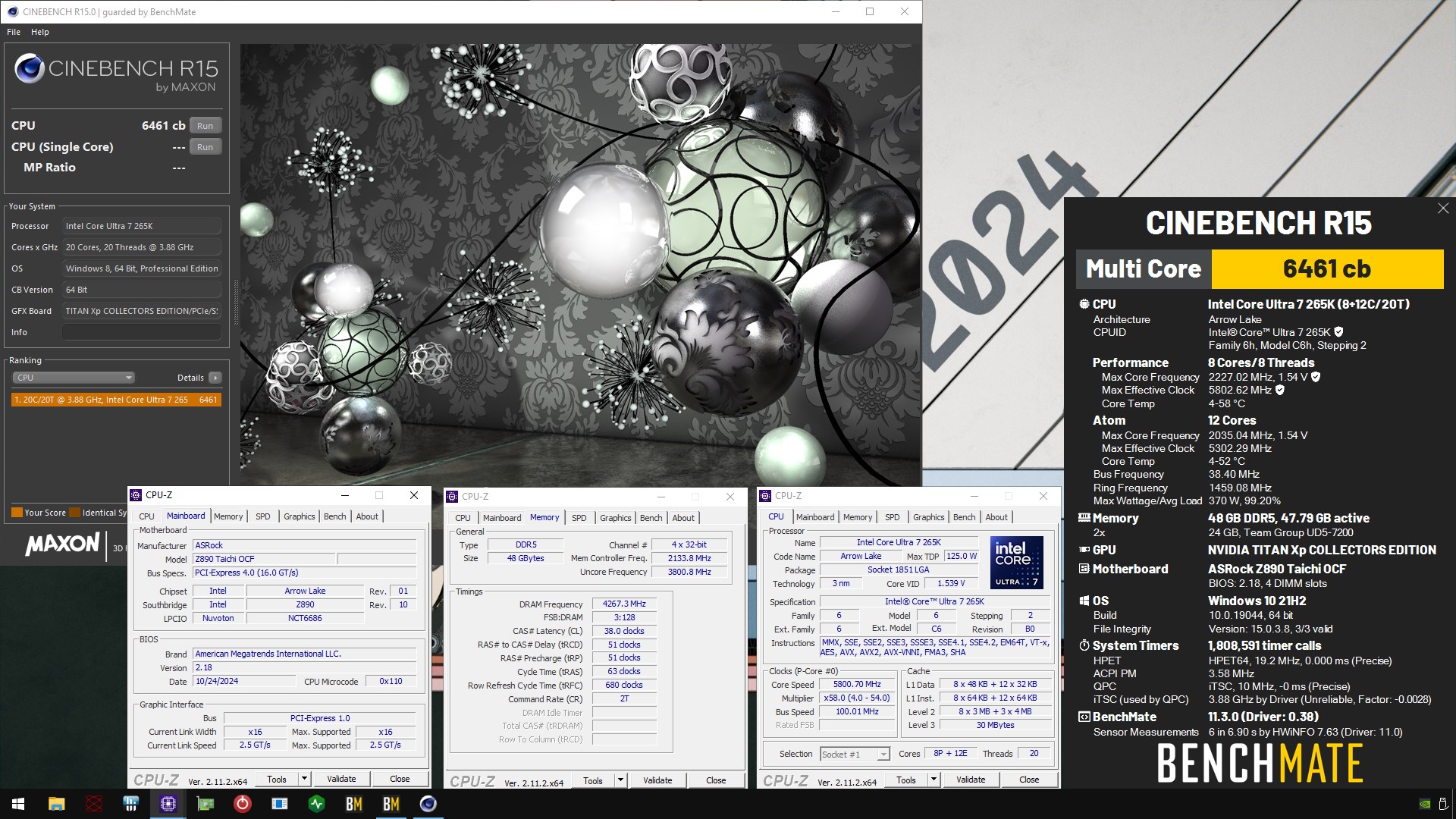Open the Windows Start menu
Viewport: 1456px width, 819px height.
(x=18, y=804)
